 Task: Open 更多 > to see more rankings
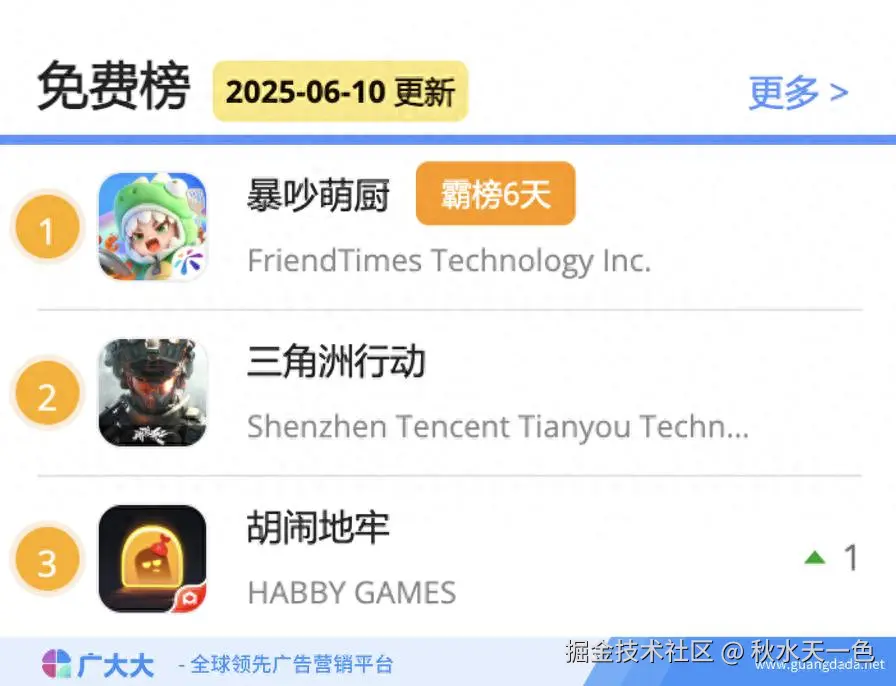[798, 91]
